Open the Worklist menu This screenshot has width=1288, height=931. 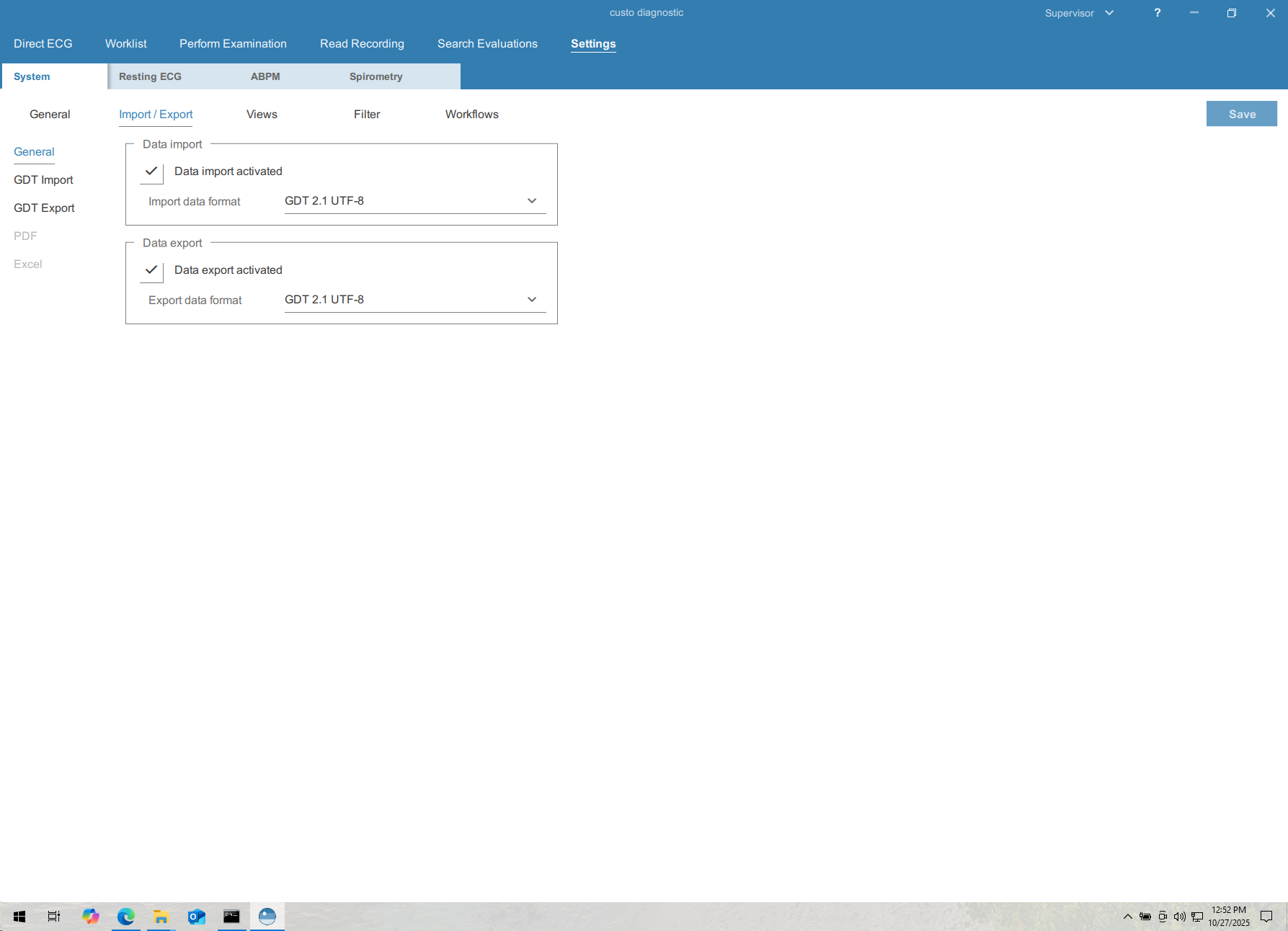click(125, 44)
